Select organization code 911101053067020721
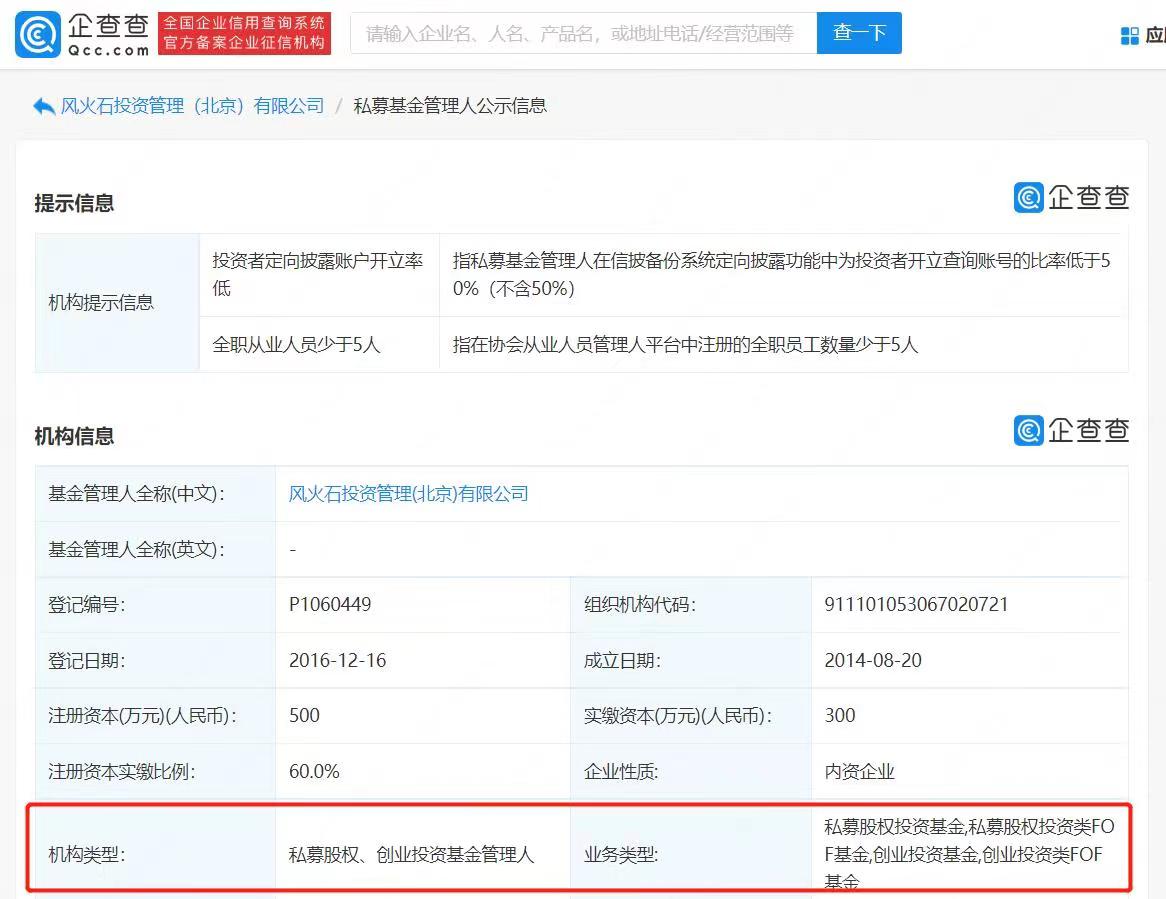Screen dimensions: 1166x899 (x=916, y=605)
